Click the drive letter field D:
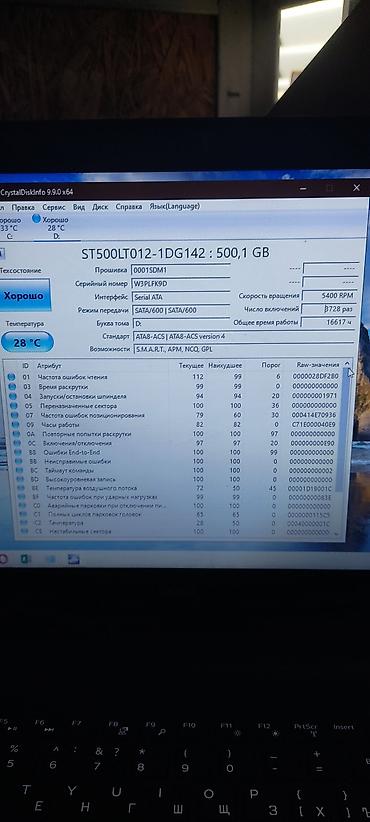The width and height of the screenshot is (370, 822). [x=180, y=323]
